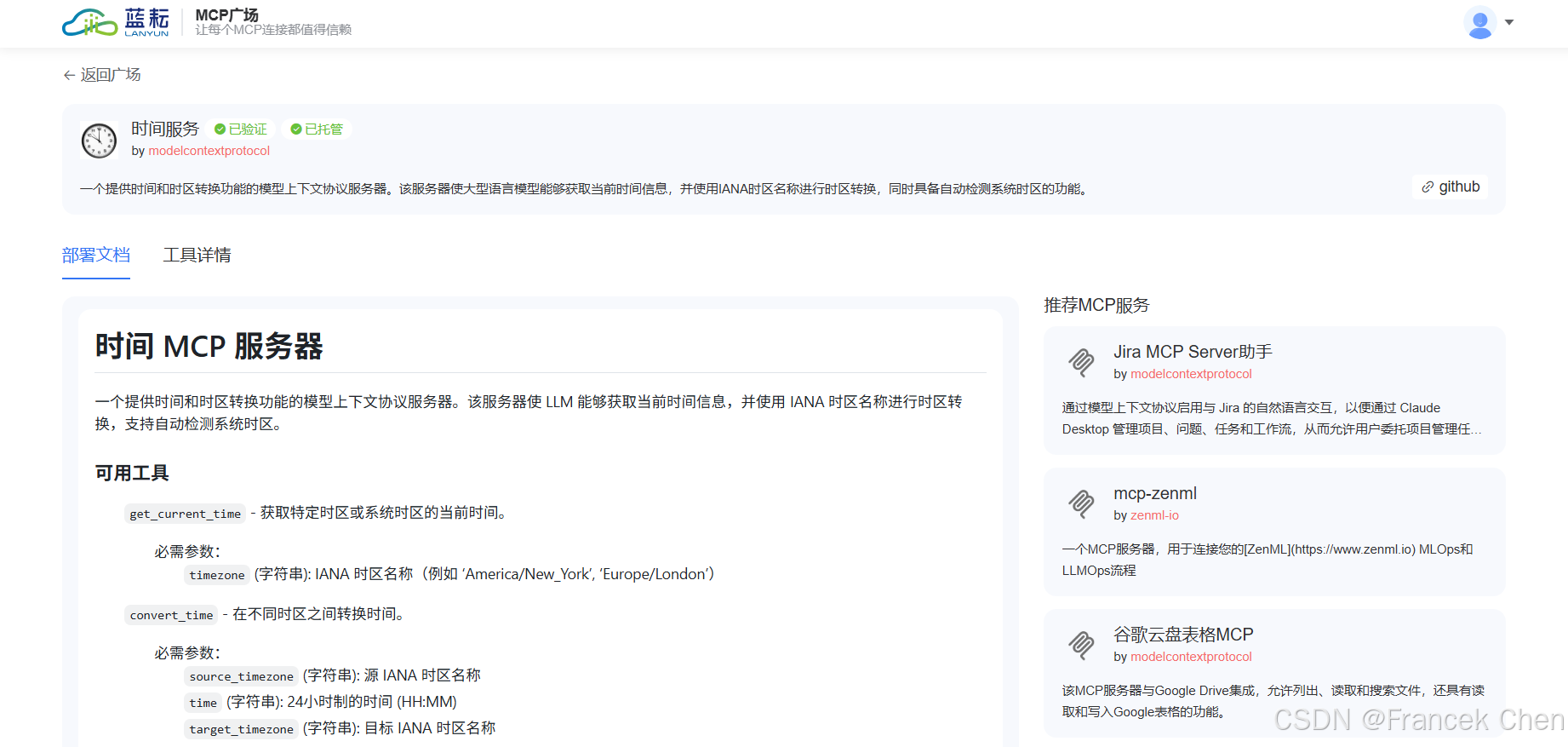1568x747 pixels.
Task: Click the 已验证 verified badge
Action: [x=241, y=129]
